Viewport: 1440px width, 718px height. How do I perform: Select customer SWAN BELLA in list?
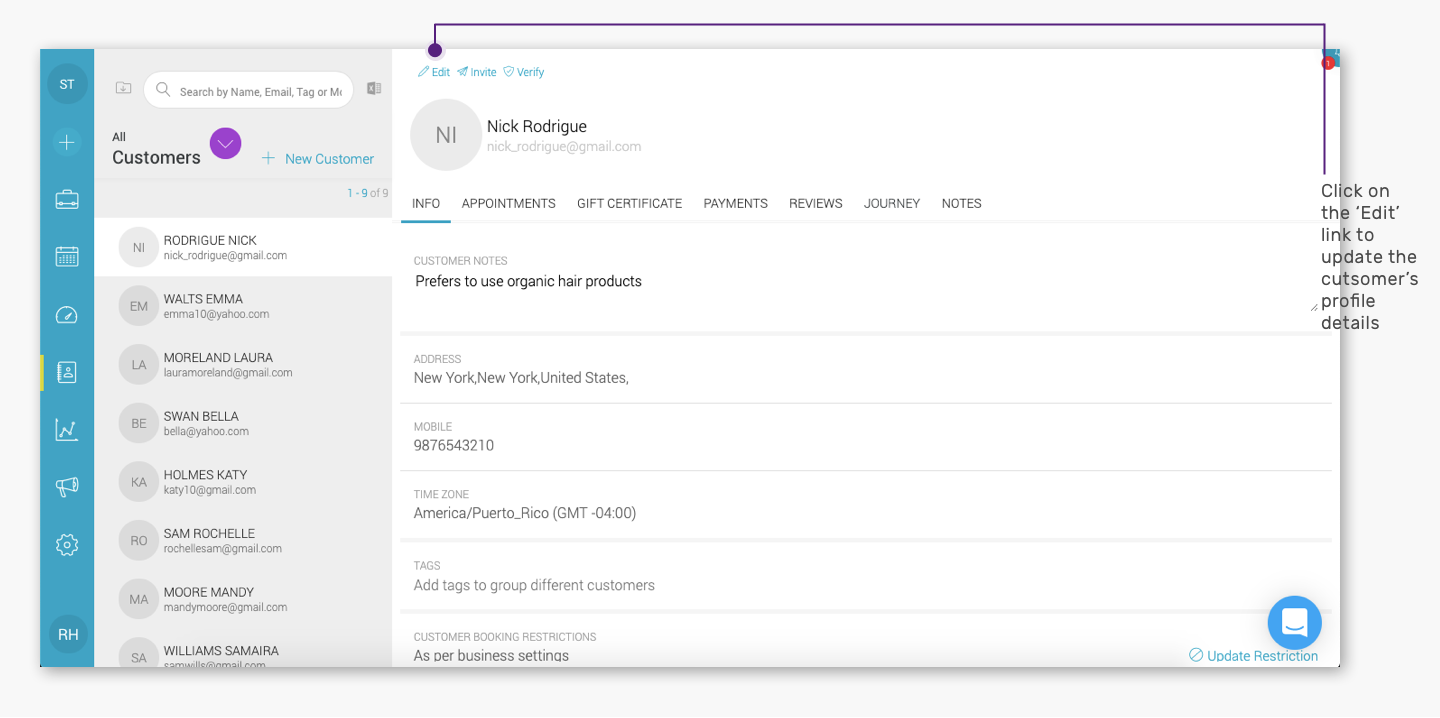(243, 423)
